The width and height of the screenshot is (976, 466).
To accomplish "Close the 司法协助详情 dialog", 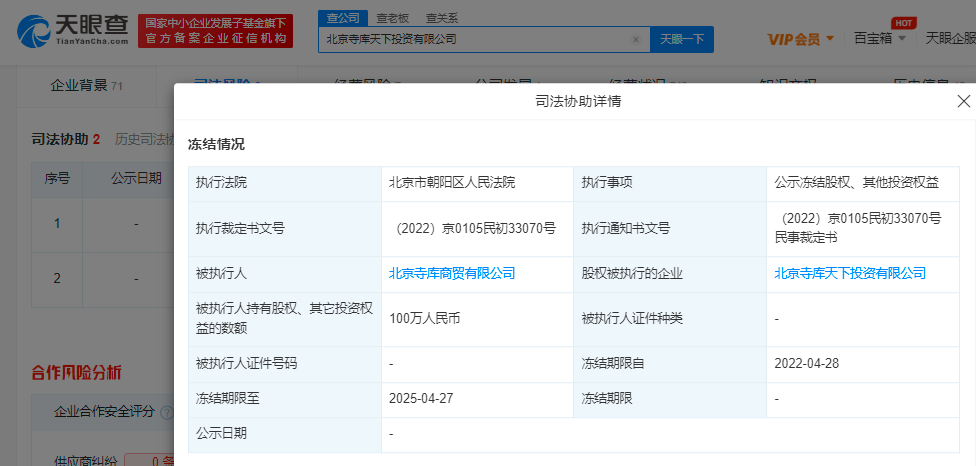I will pos(964,101).
